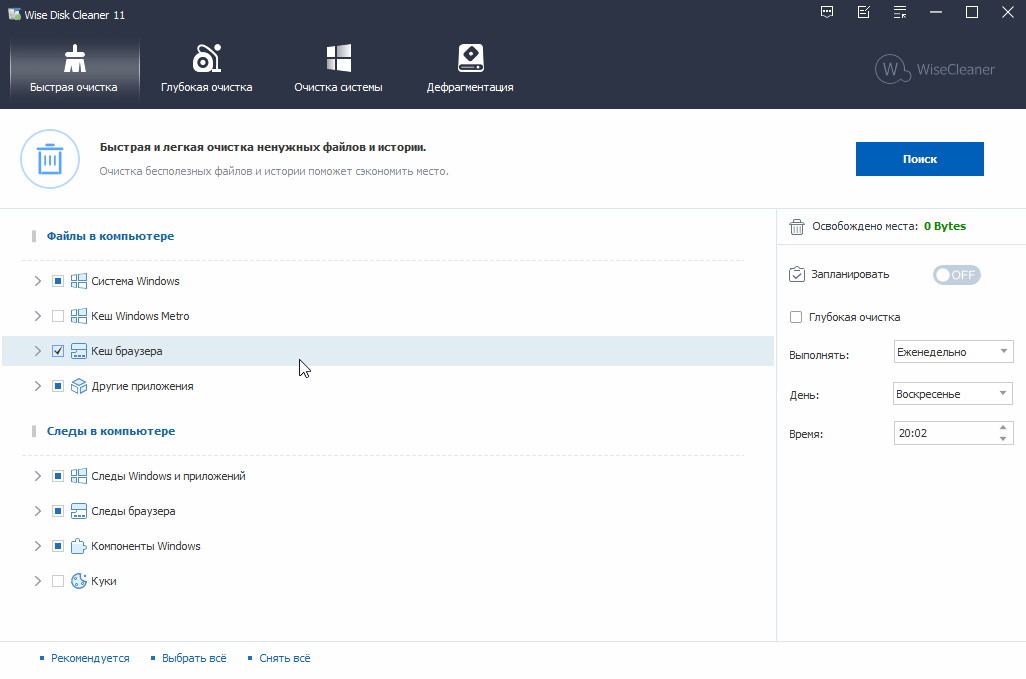The height and width of the screenshot is (679, 1026).
Task: Click Следы Windows и приложений logo icon
Action: (79, 476)
